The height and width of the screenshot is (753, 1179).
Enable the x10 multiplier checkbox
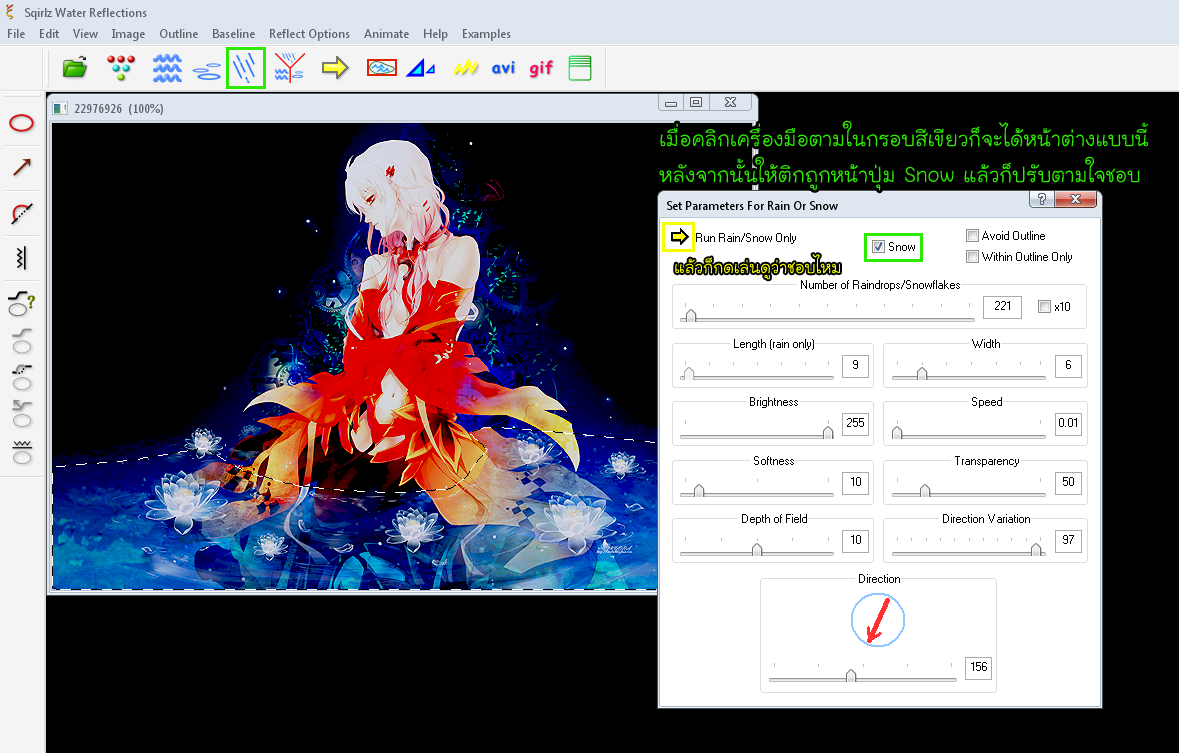pos(1044,306)
